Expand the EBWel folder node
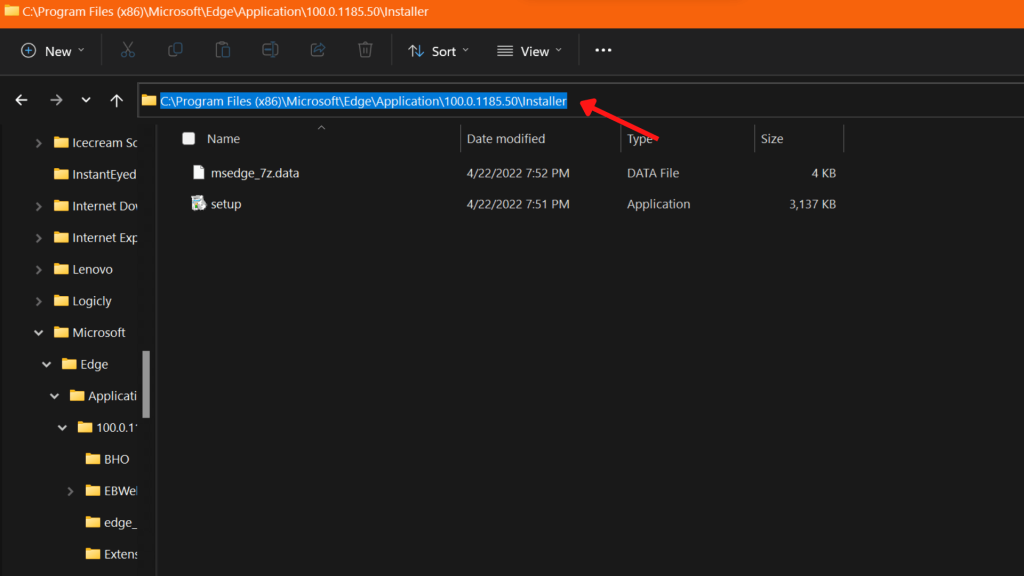Image resolution: width=1024 pixels, height=576 pixels. [x=70, y=491]
